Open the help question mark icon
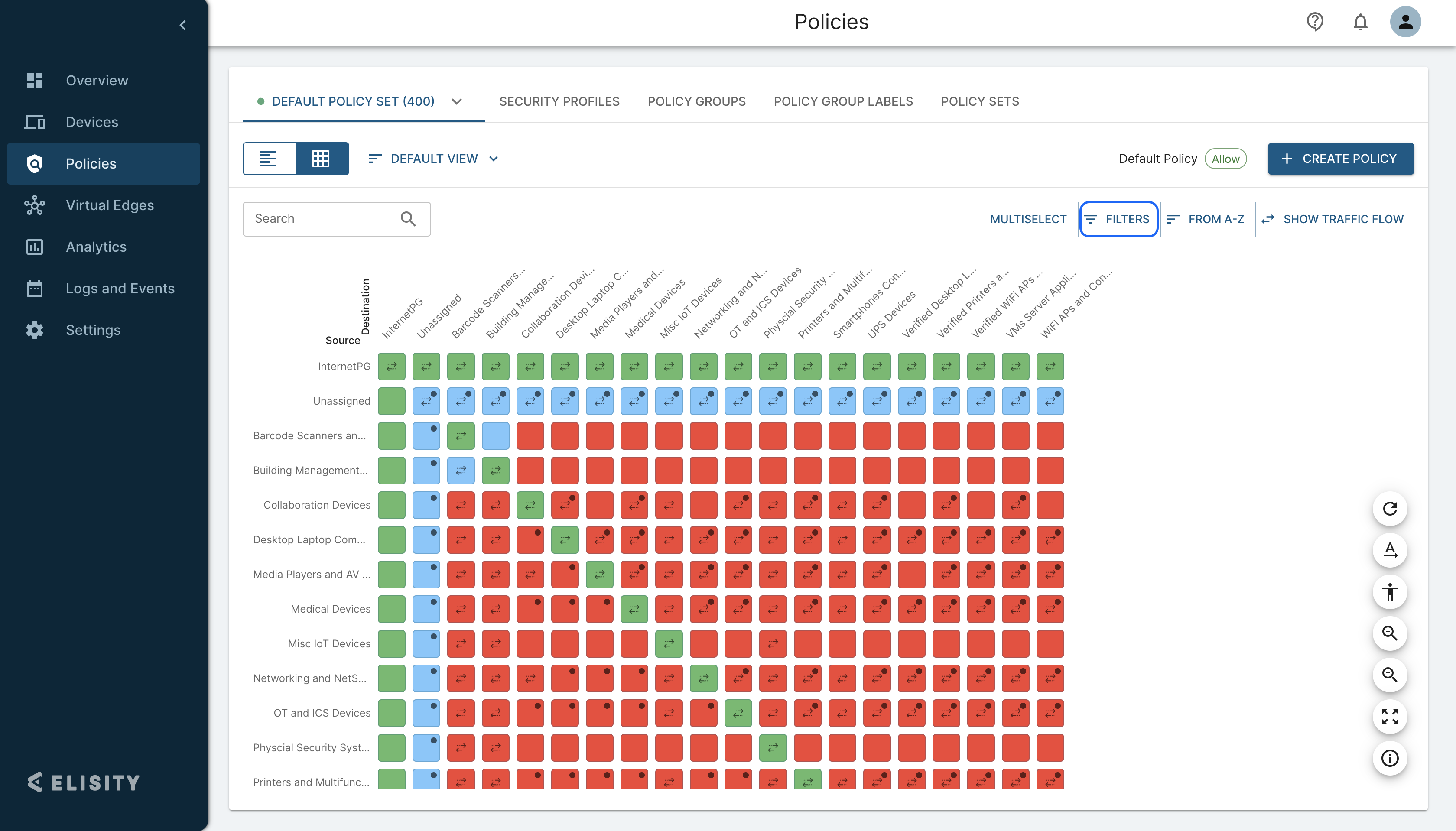This screenshot has height=831, width=1456. pyautogui.click(x=1315, y=22)
